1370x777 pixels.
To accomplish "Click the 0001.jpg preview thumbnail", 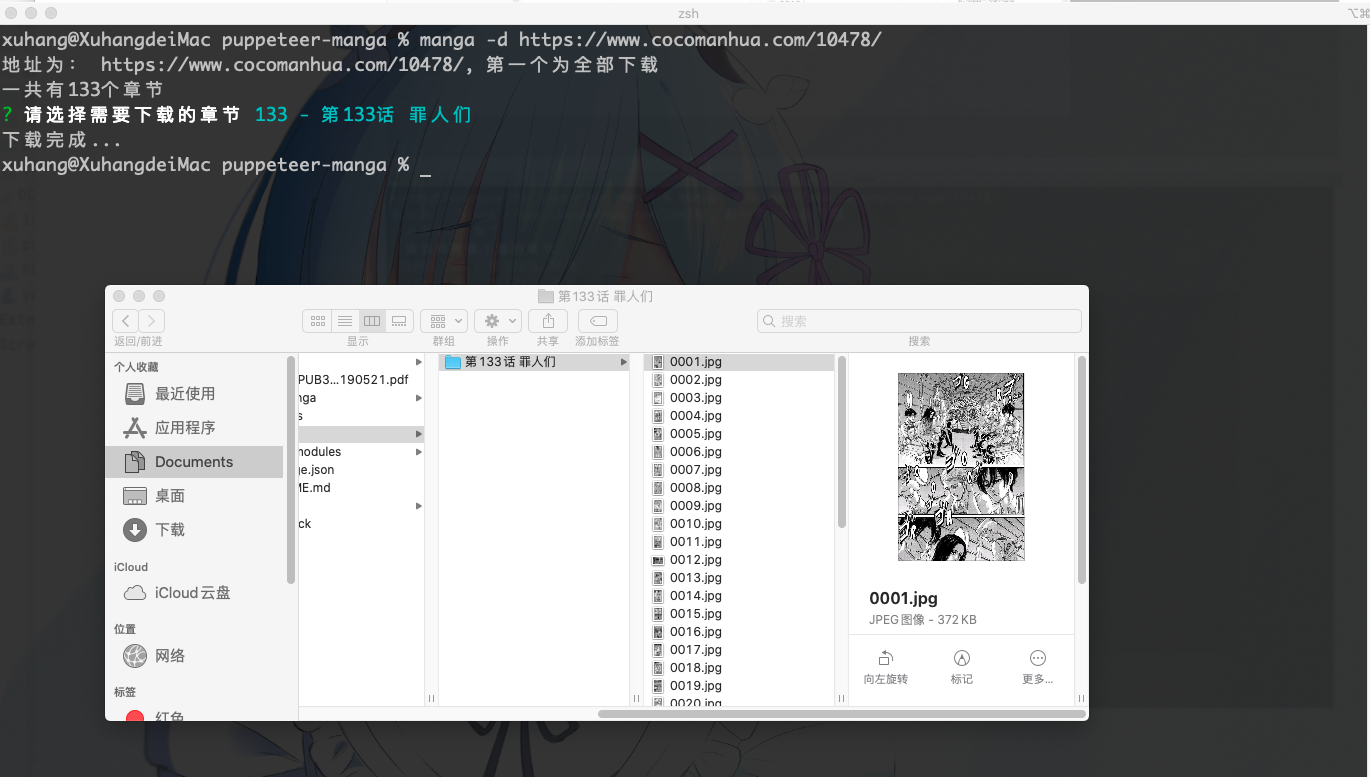I will (x=961, y=467).
